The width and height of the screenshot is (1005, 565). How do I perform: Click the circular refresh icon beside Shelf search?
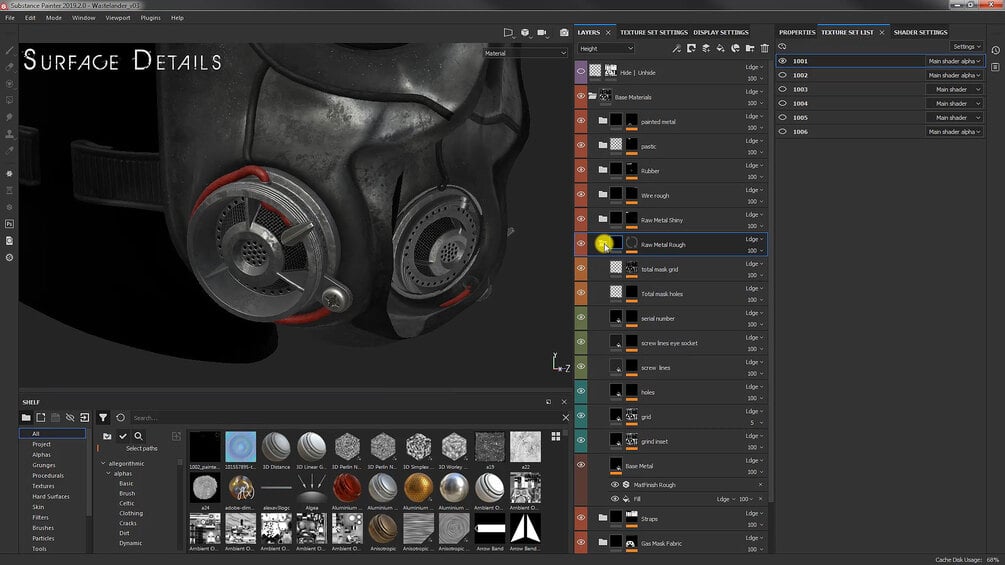pos(120,418)
